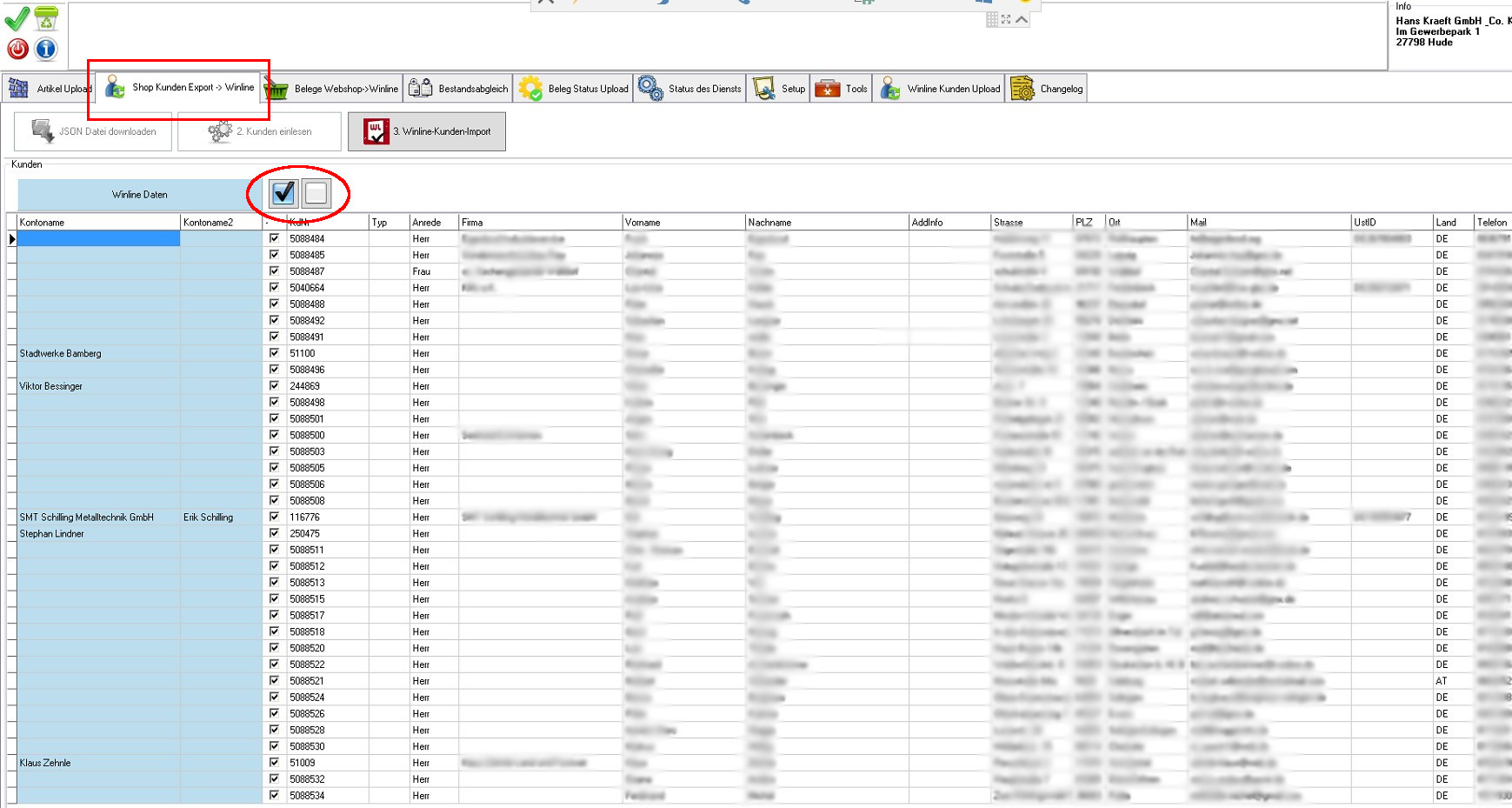This screenshot has height=808, width=1512.
Task: Click the select-all checkmark button
Action: click(283, 193)
